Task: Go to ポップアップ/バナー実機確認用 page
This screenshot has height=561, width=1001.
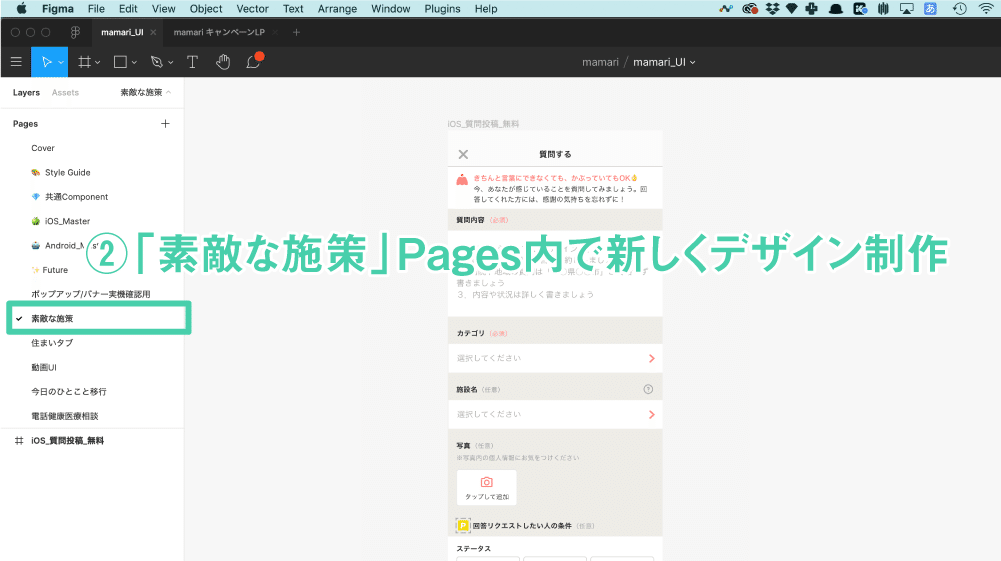Action: tap(91, 294)
